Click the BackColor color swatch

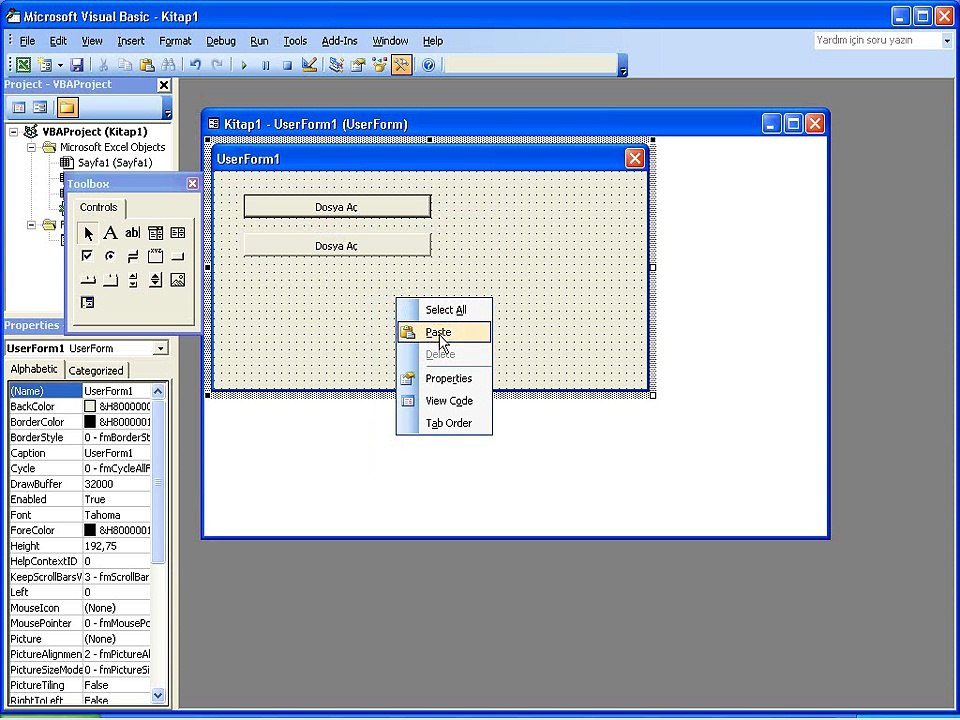click(90, 407)
